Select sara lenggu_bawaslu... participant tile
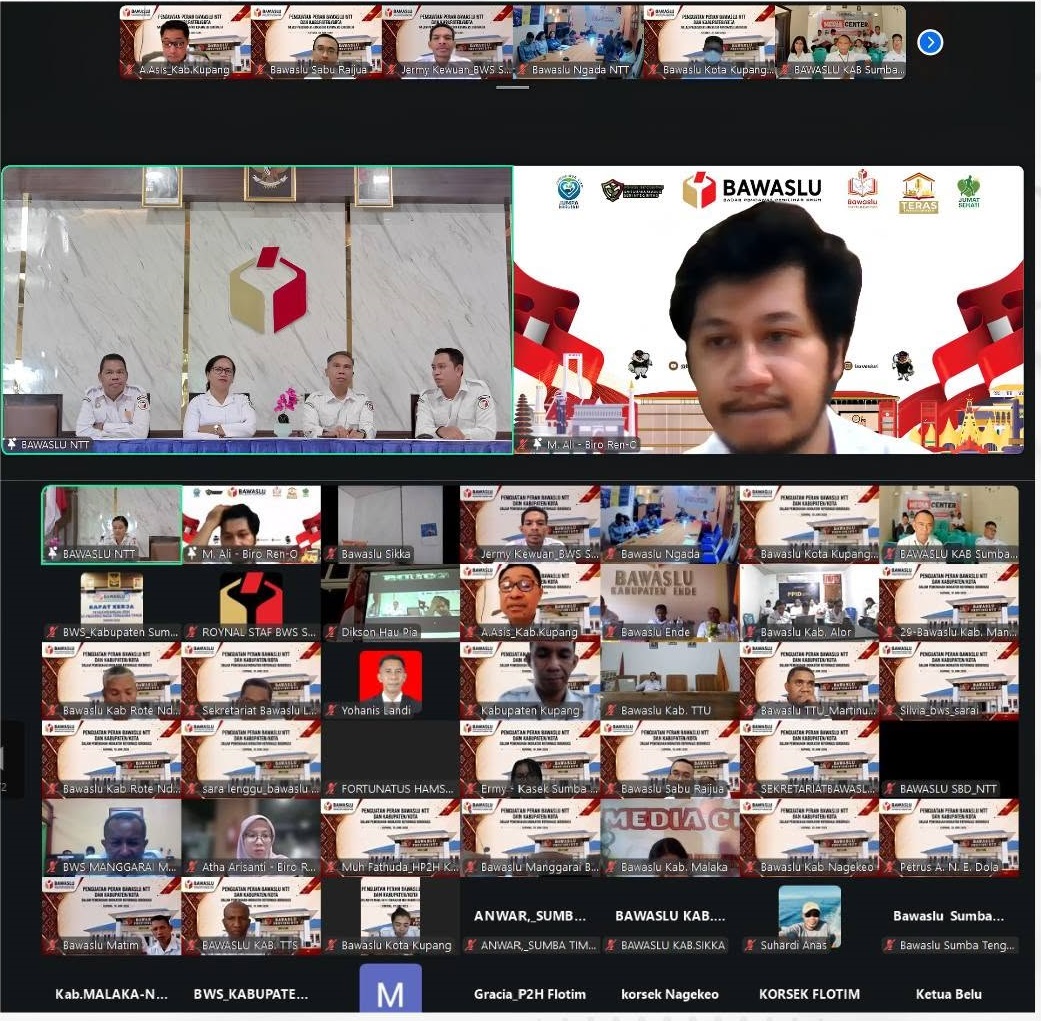 pyautogui.click(x=251, y=759)
